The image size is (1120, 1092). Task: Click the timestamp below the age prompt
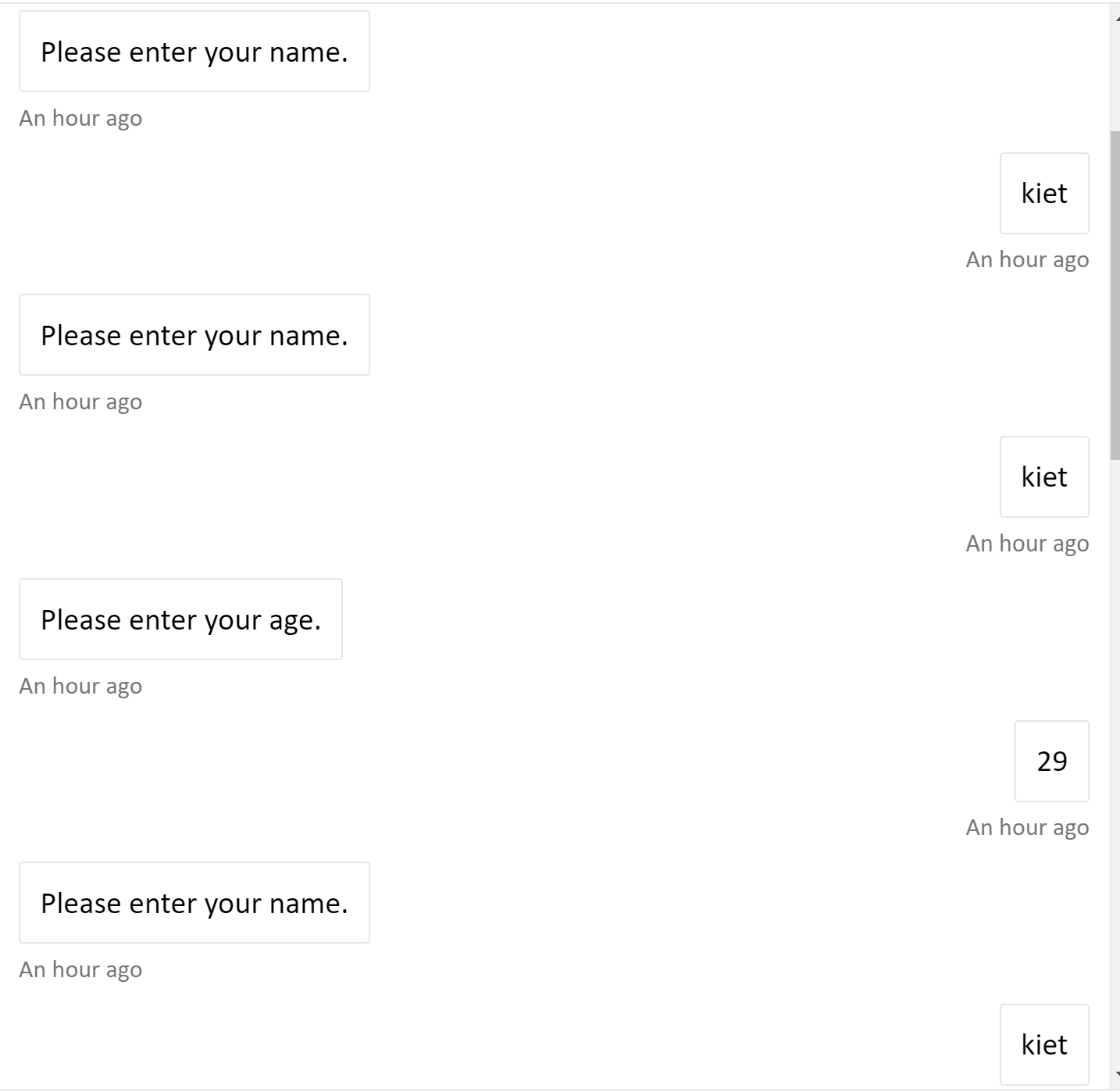(80, 685)
